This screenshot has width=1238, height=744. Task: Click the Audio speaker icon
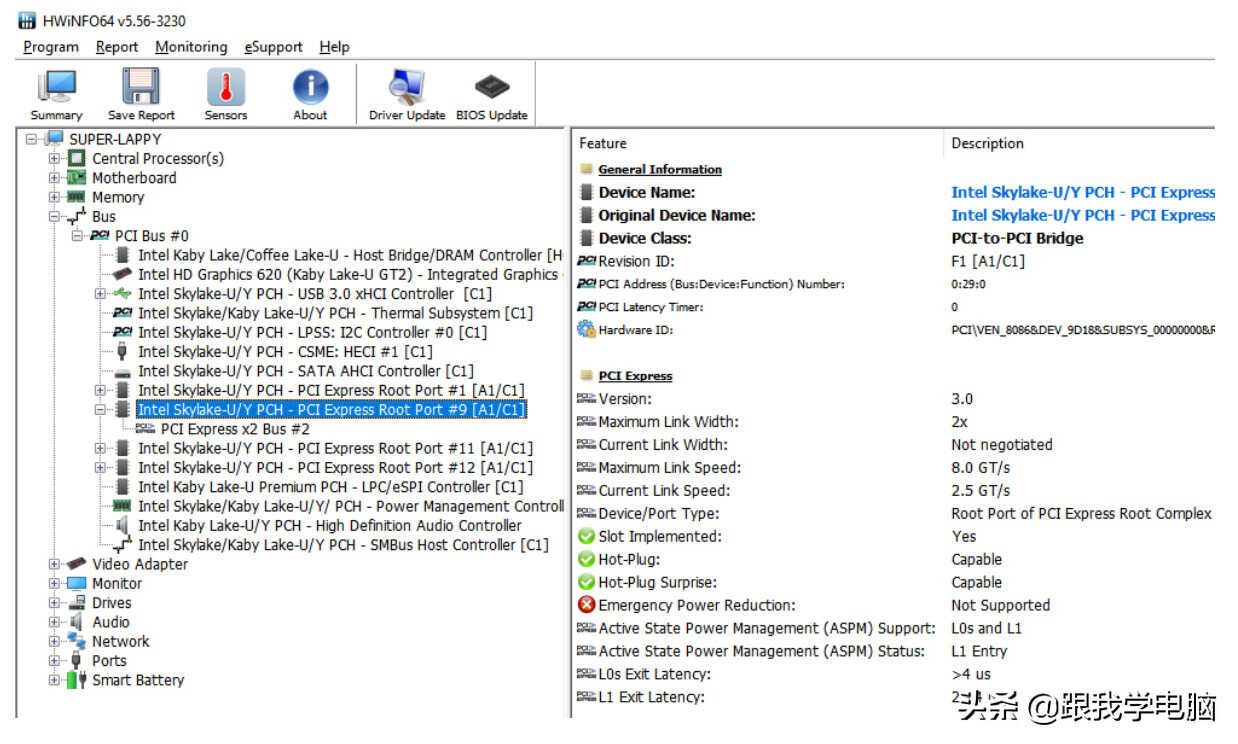(x=77, y=622)
